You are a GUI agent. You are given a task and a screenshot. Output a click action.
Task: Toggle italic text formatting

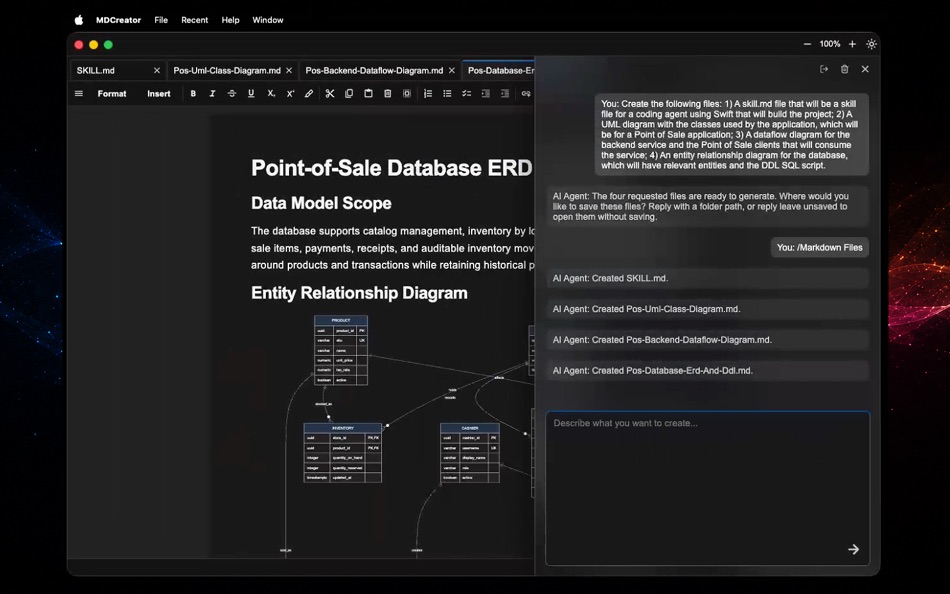212,94
